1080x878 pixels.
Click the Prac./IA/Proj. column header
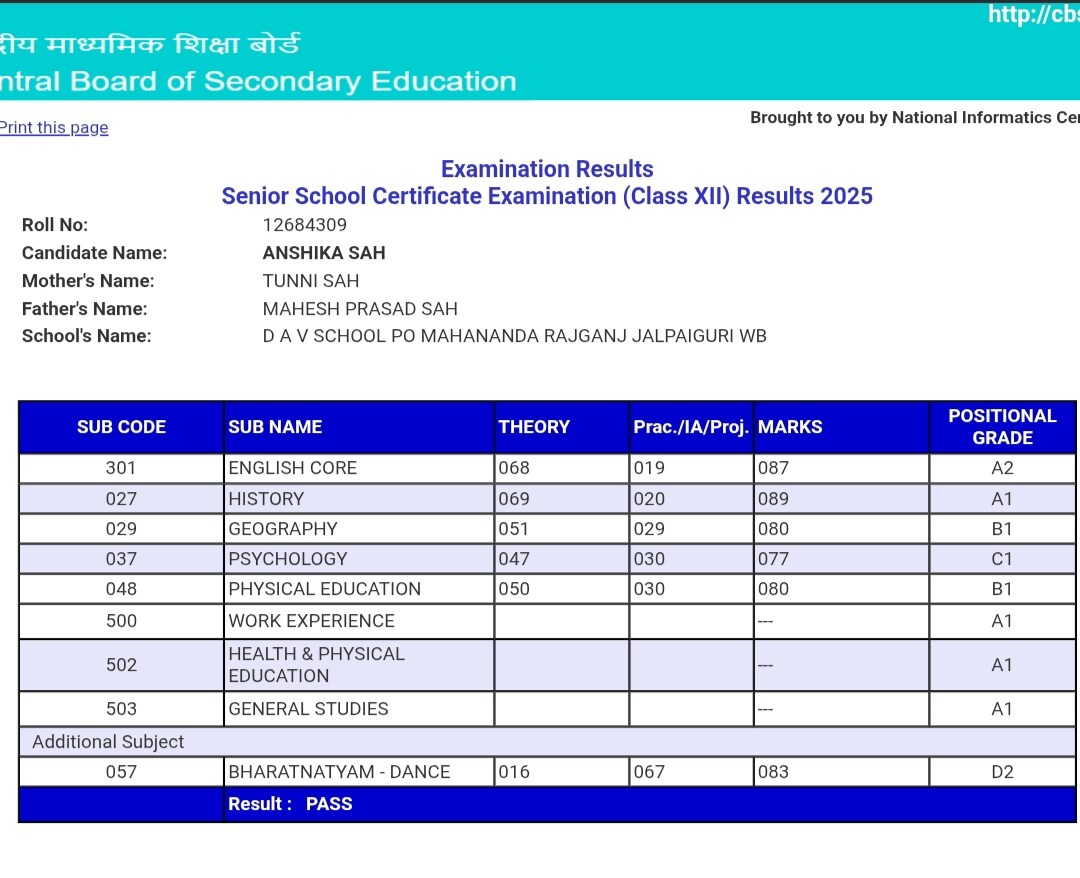691,427
